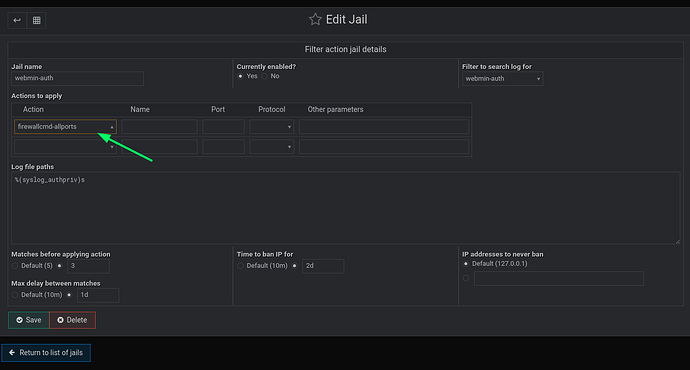690x370 pixels.
Task: Select Yes for Currently enabled
Action: pos(240,76)
